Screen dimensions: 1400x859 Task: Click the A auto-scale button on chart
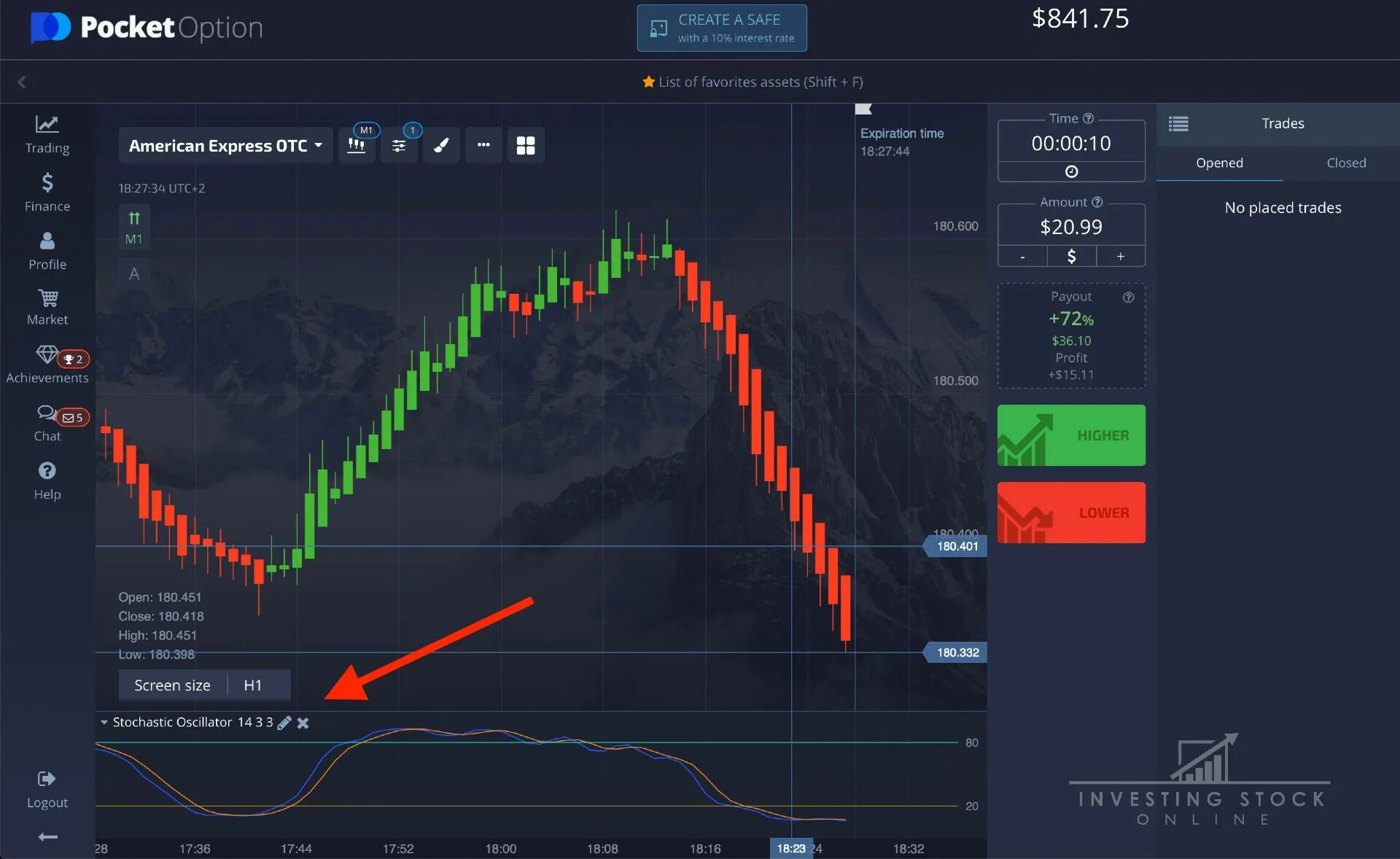coord(134,274)
